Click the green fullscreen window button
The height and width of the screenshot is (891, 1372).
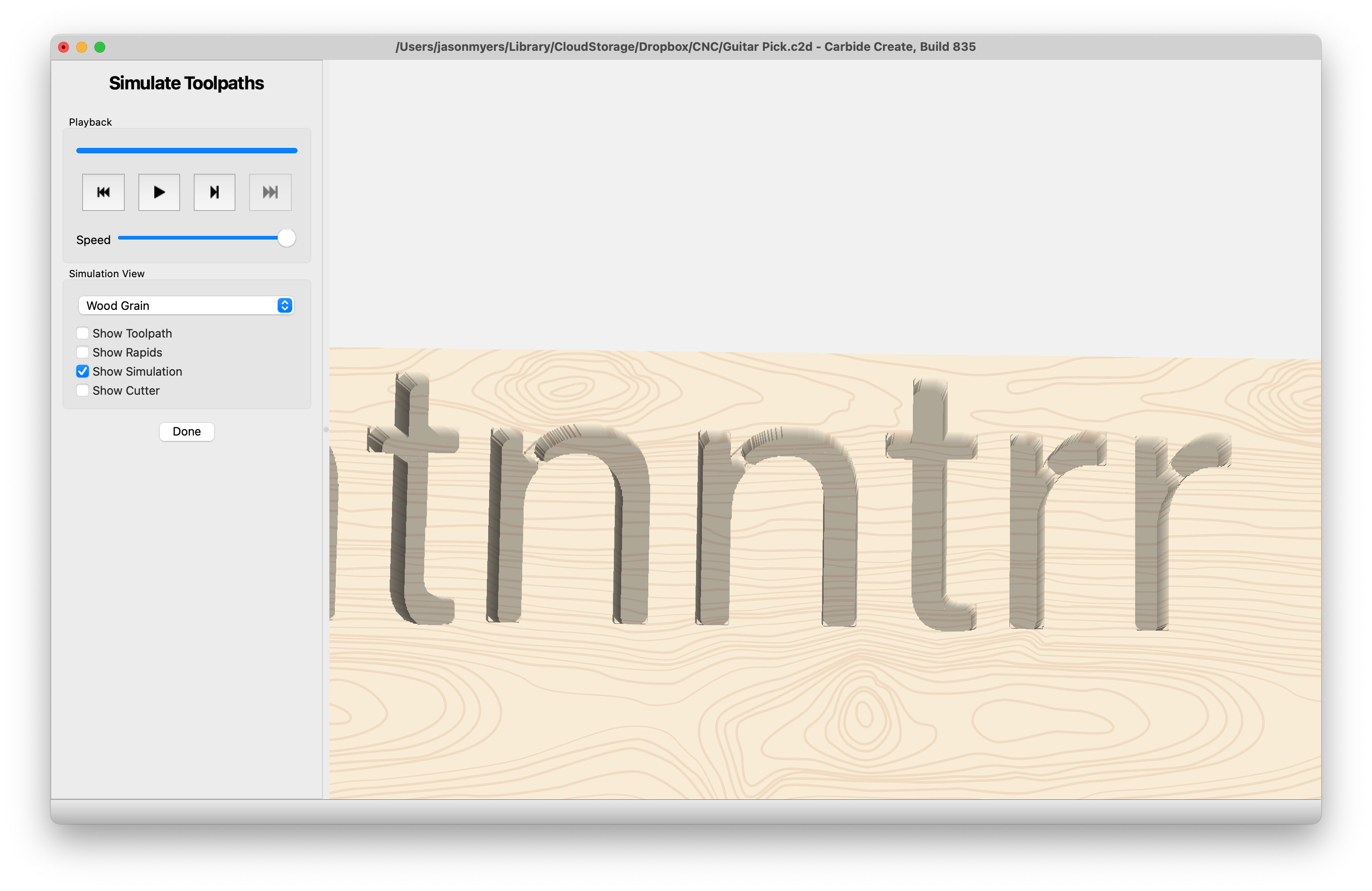point(100,47)
